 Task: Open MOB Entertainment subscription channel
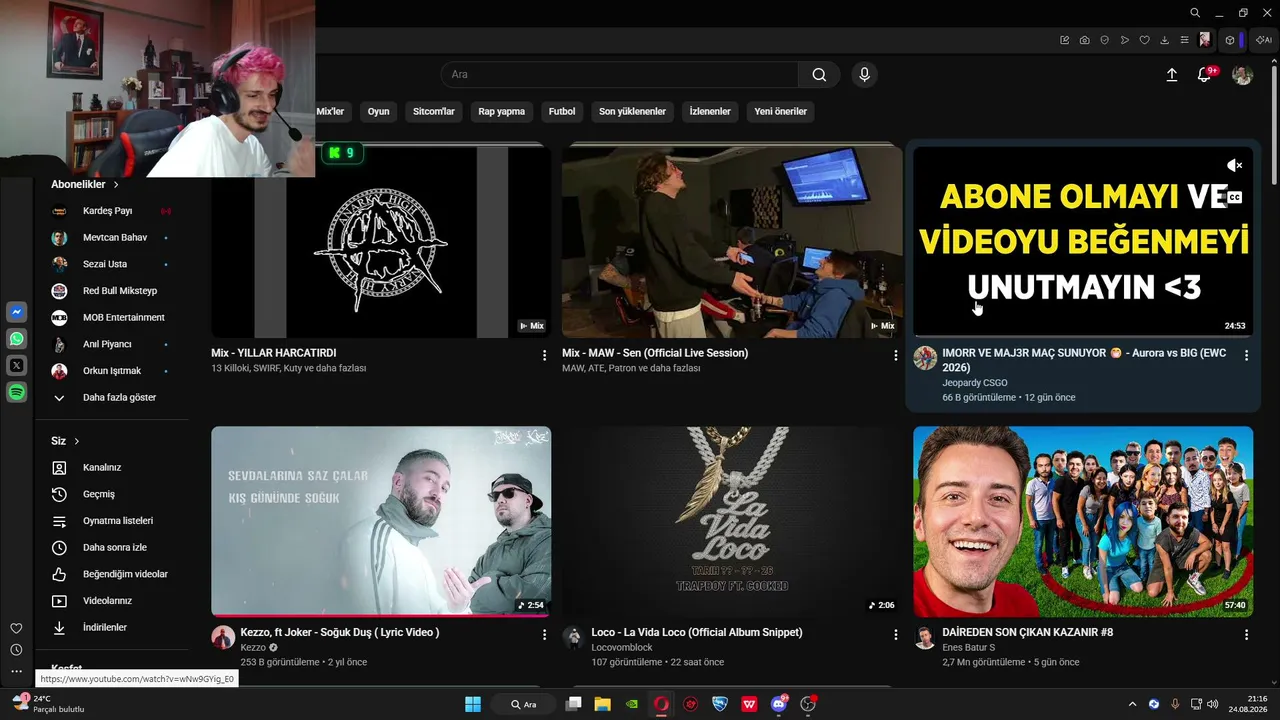click(x=110, y=318)
